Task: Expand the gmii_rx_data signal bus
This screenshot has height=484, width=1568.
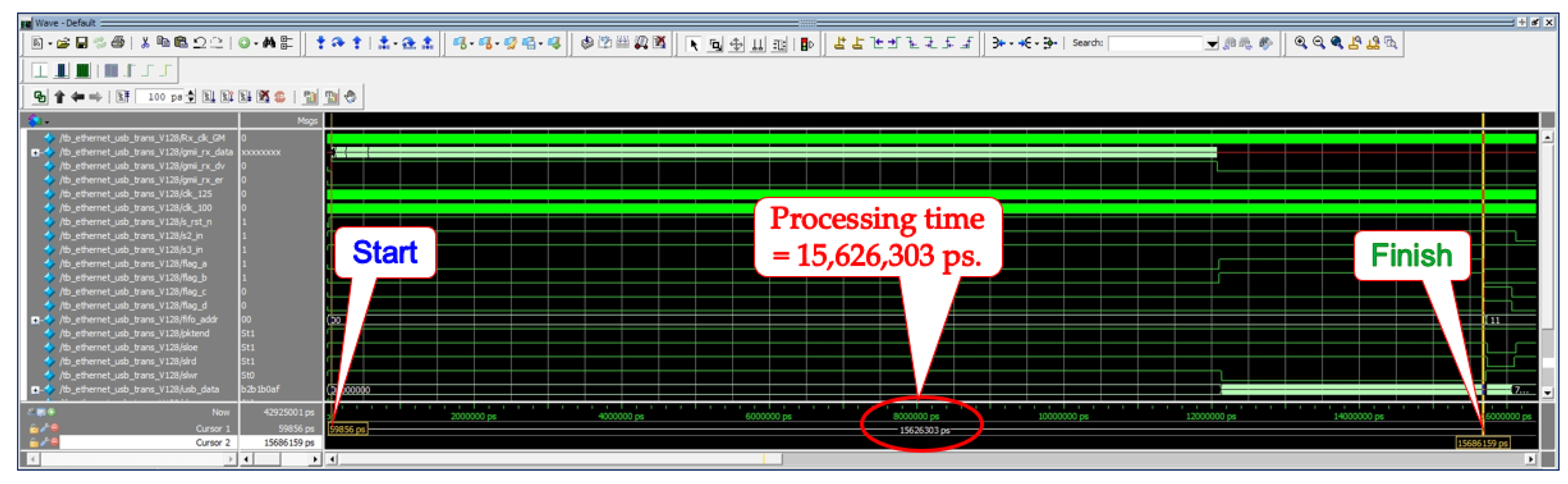Action: click(35, 152)
